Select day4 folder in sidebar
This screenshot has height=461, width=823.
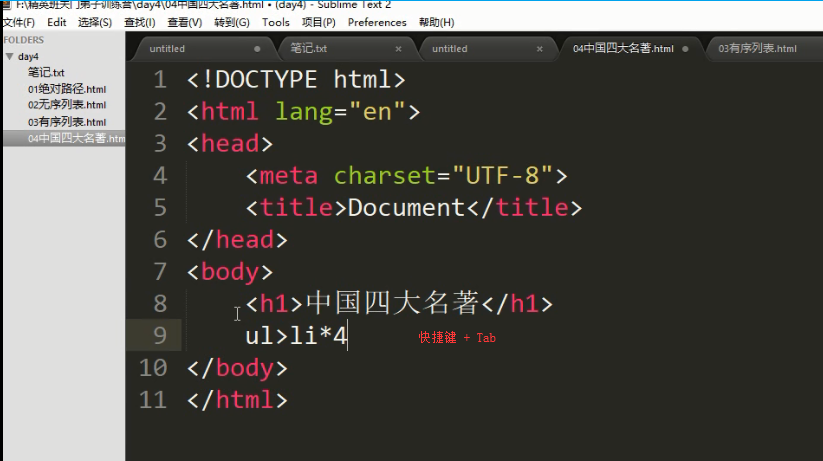coord(28,57)
